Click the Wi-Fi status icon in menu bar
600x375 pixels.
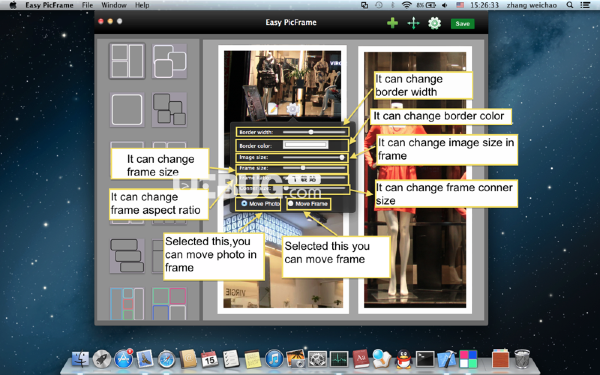406,5
